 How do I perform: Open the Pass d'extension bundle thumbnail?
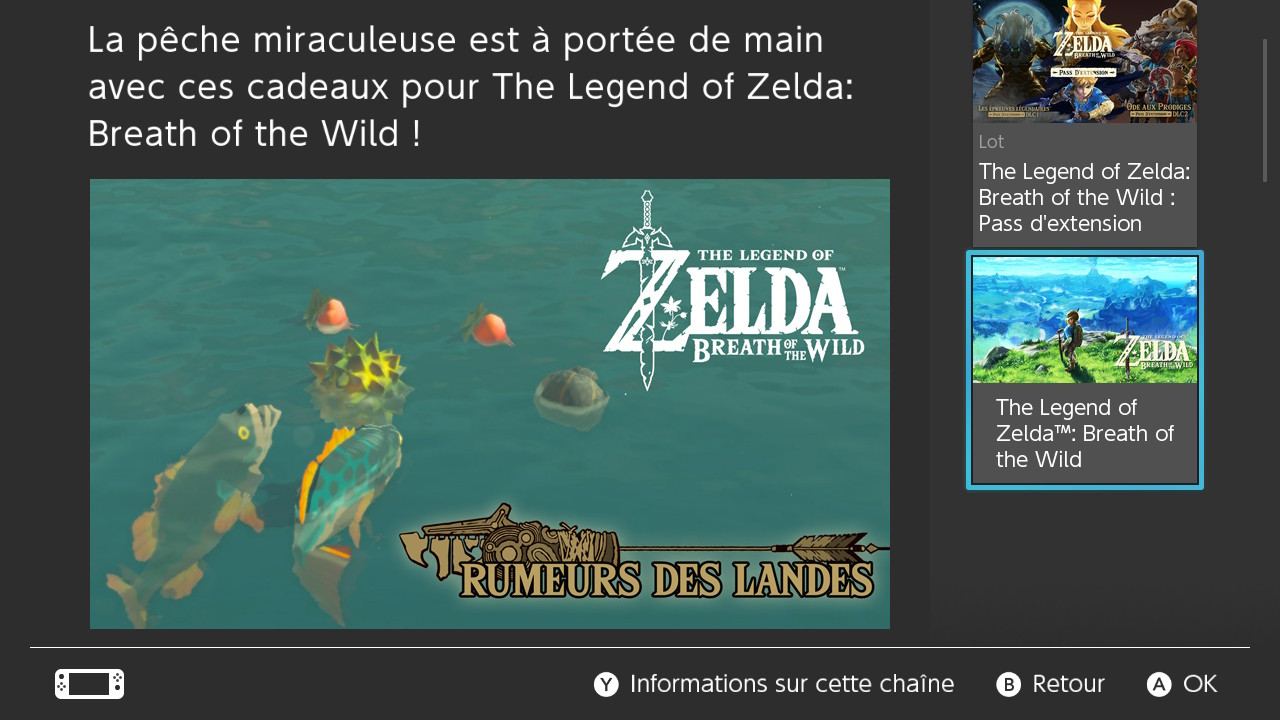tap(1085, 61)
